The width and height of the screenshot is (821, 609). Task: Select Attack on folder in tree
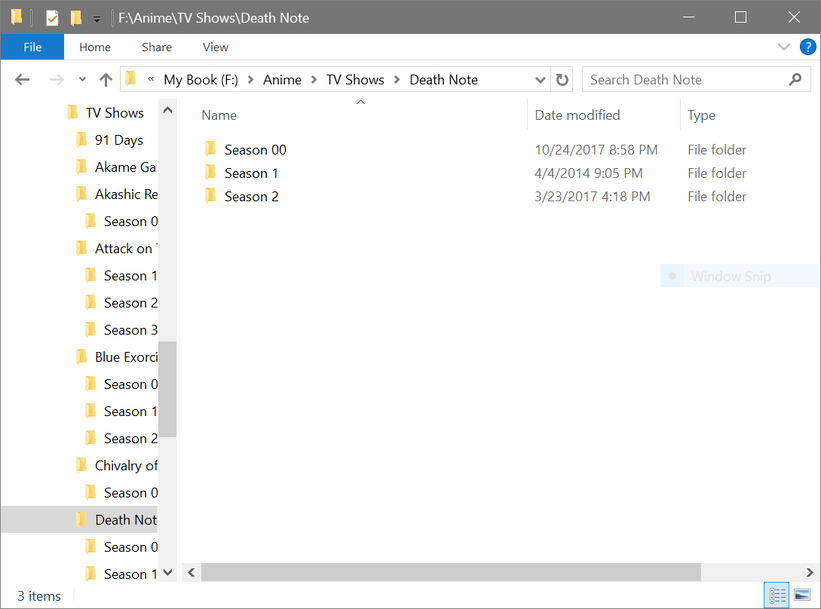pyautogui.click(x=125, y=249)
